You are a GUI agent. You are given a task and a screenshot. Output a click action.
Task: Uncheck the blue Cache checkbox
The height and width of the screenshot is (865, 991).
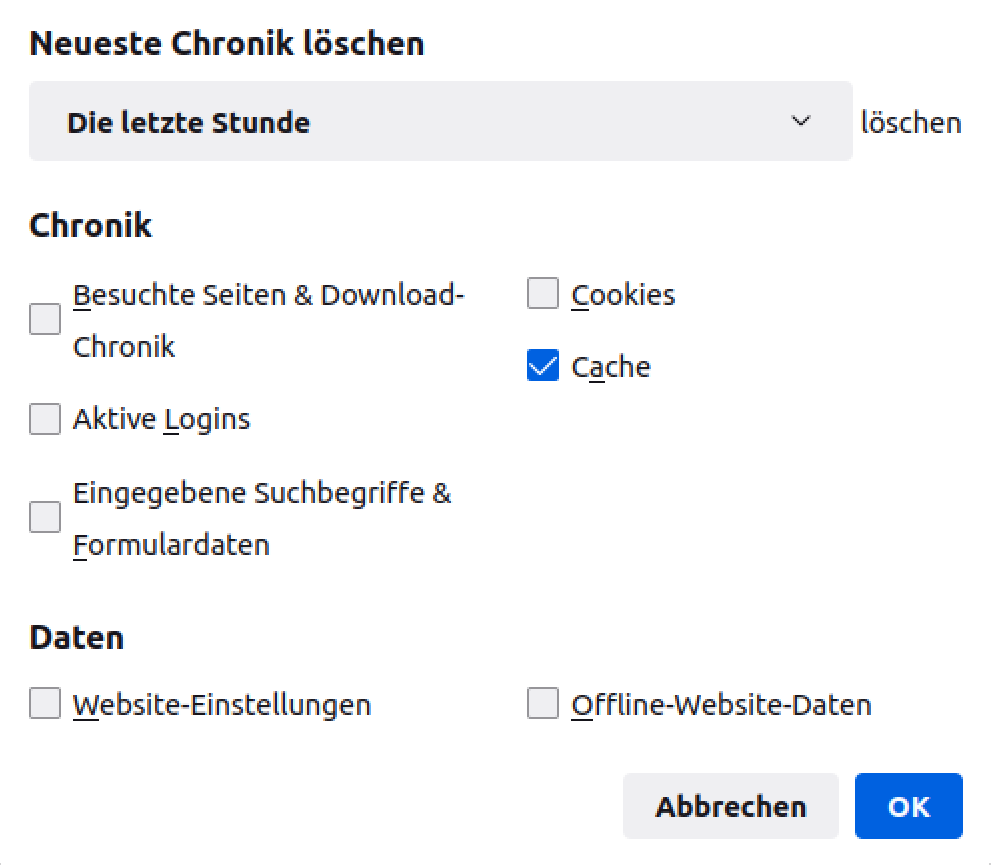point(543,366)
